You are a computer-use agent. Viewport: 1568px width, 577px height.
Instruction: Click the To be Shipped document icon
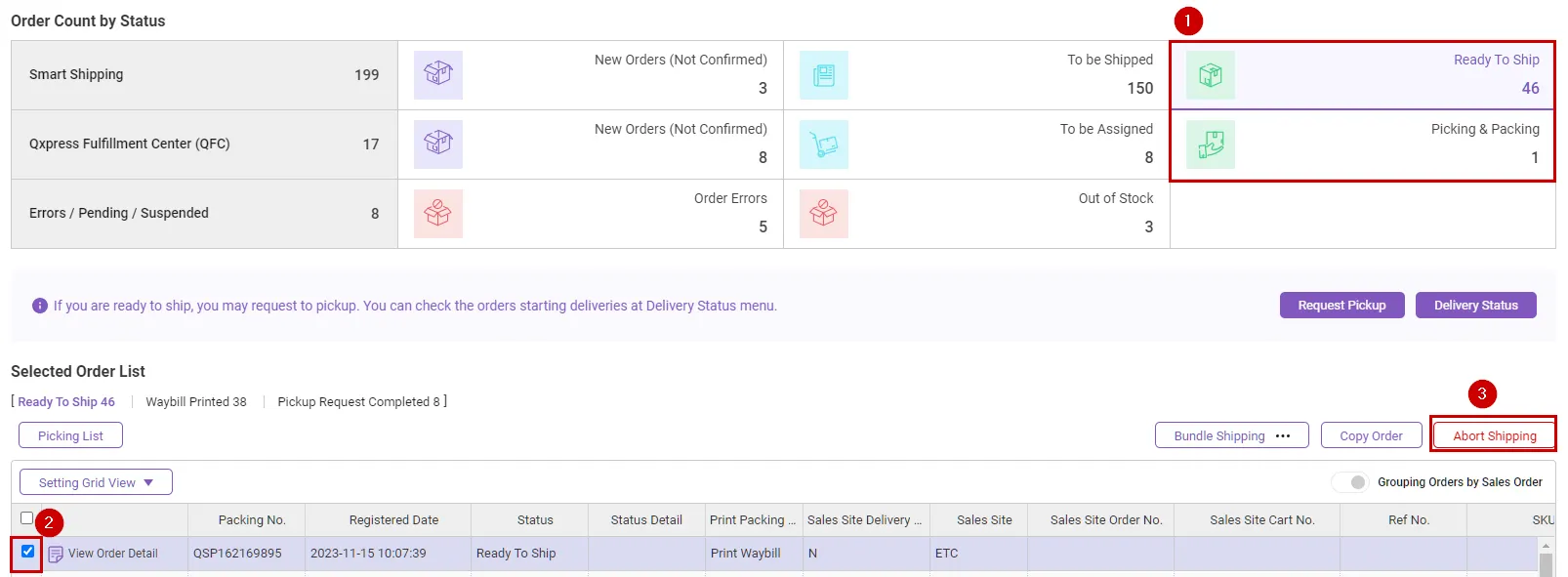824,75
